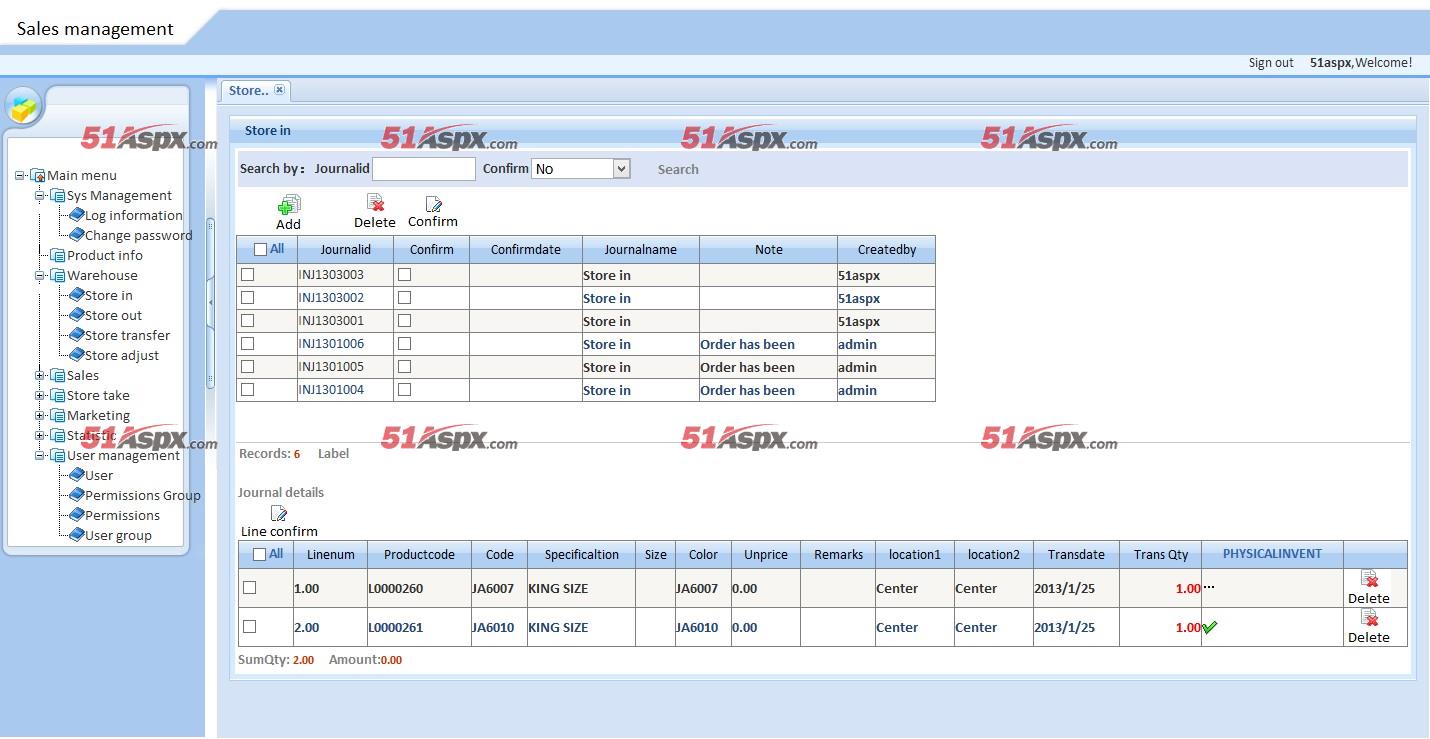Viewport: 1430px width, 739px height.
Task: Close the Store tab using its X icon
Action: [279, 90]
